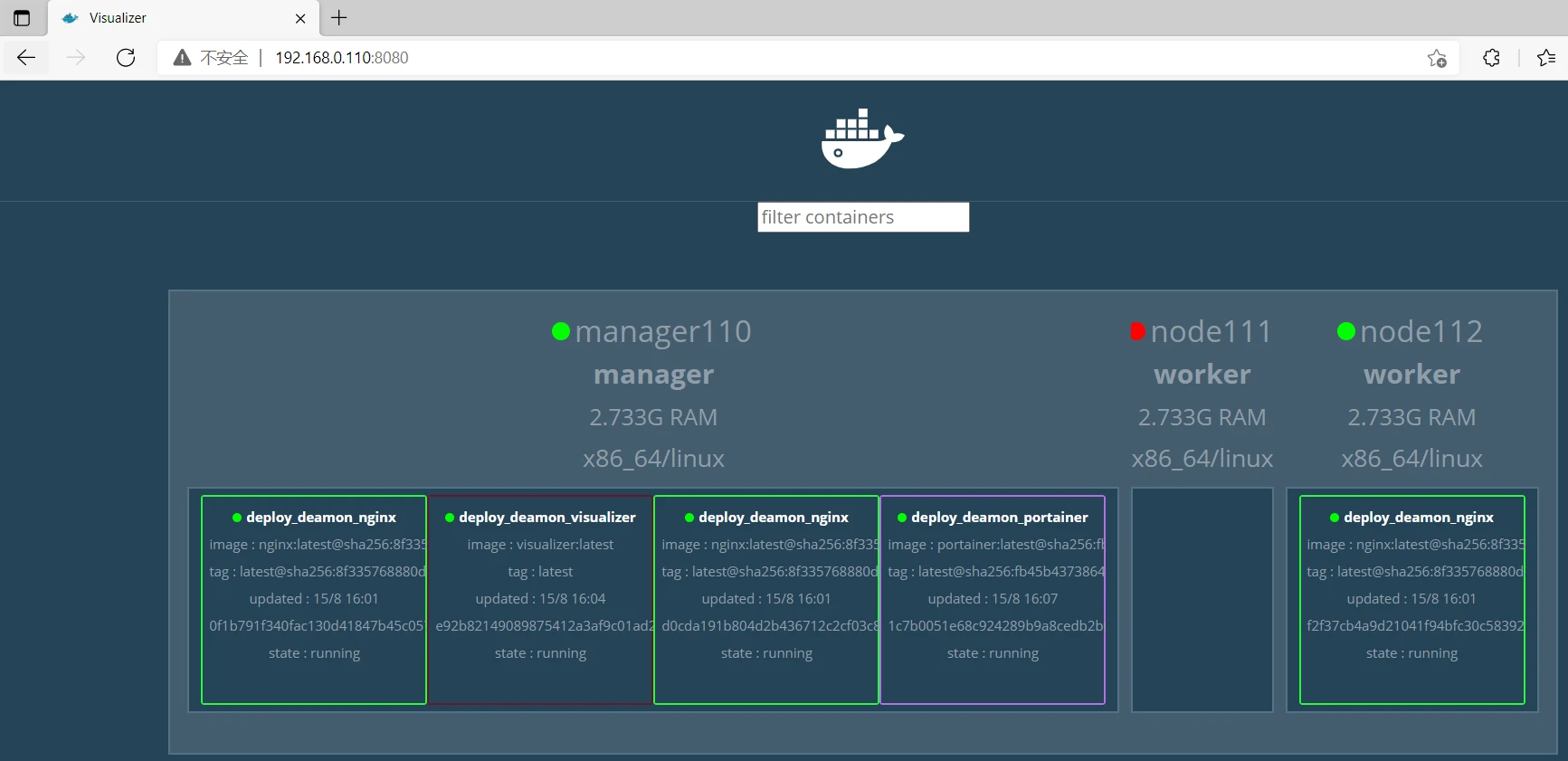1568x761 pixels.
Task: Click the browser back arrow
Action: tap(26, 58)
